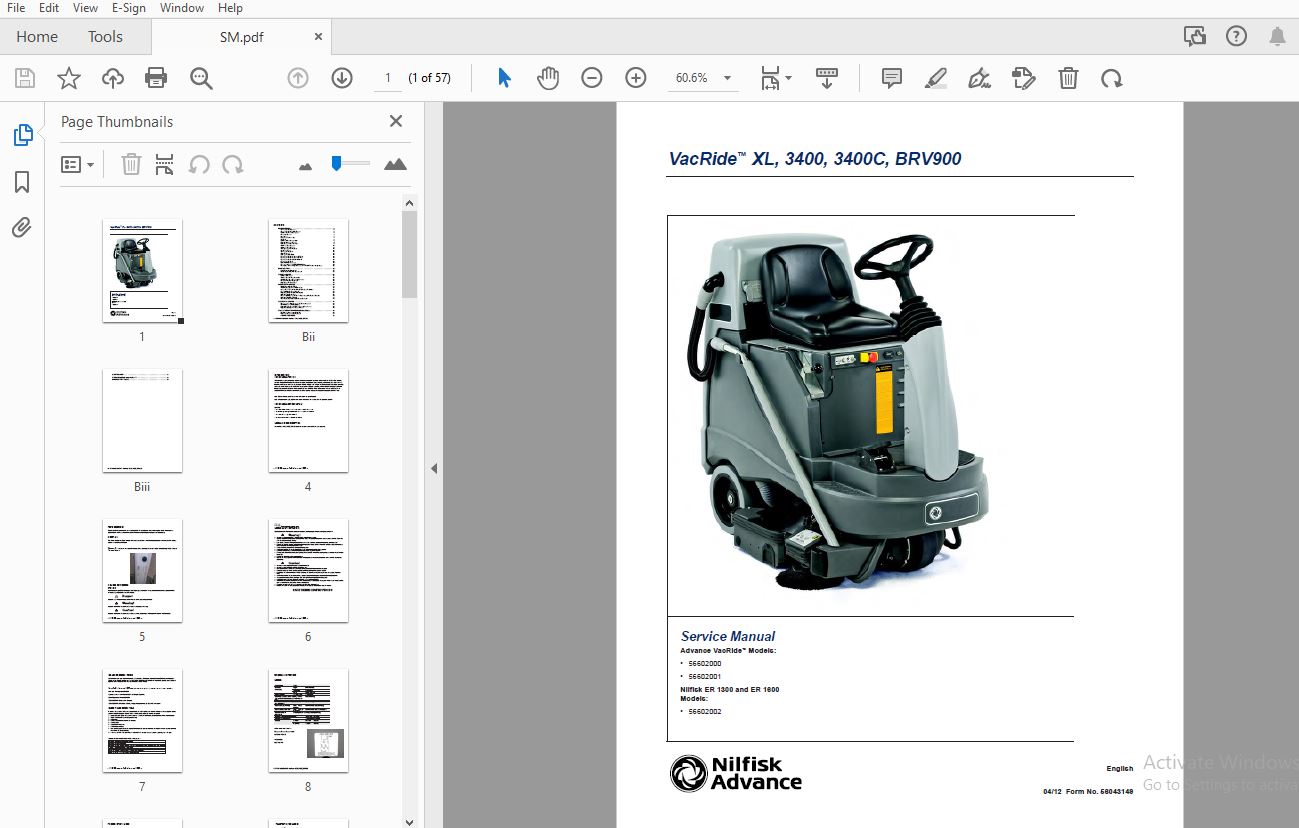Viewport: 1299px width, 828px height.
Task: Open the thumbnails options menu dropdown
Action: pyautogui.click(x=78, y=165)
